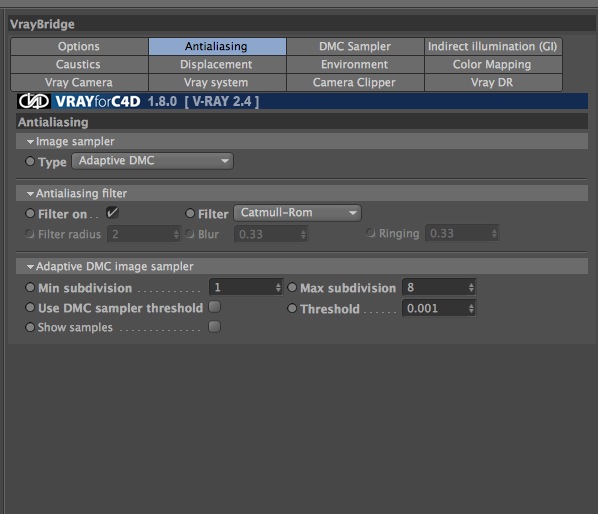Switch to the Vray system tab
The image size is (598, 514).
click(x=217, y=82)
